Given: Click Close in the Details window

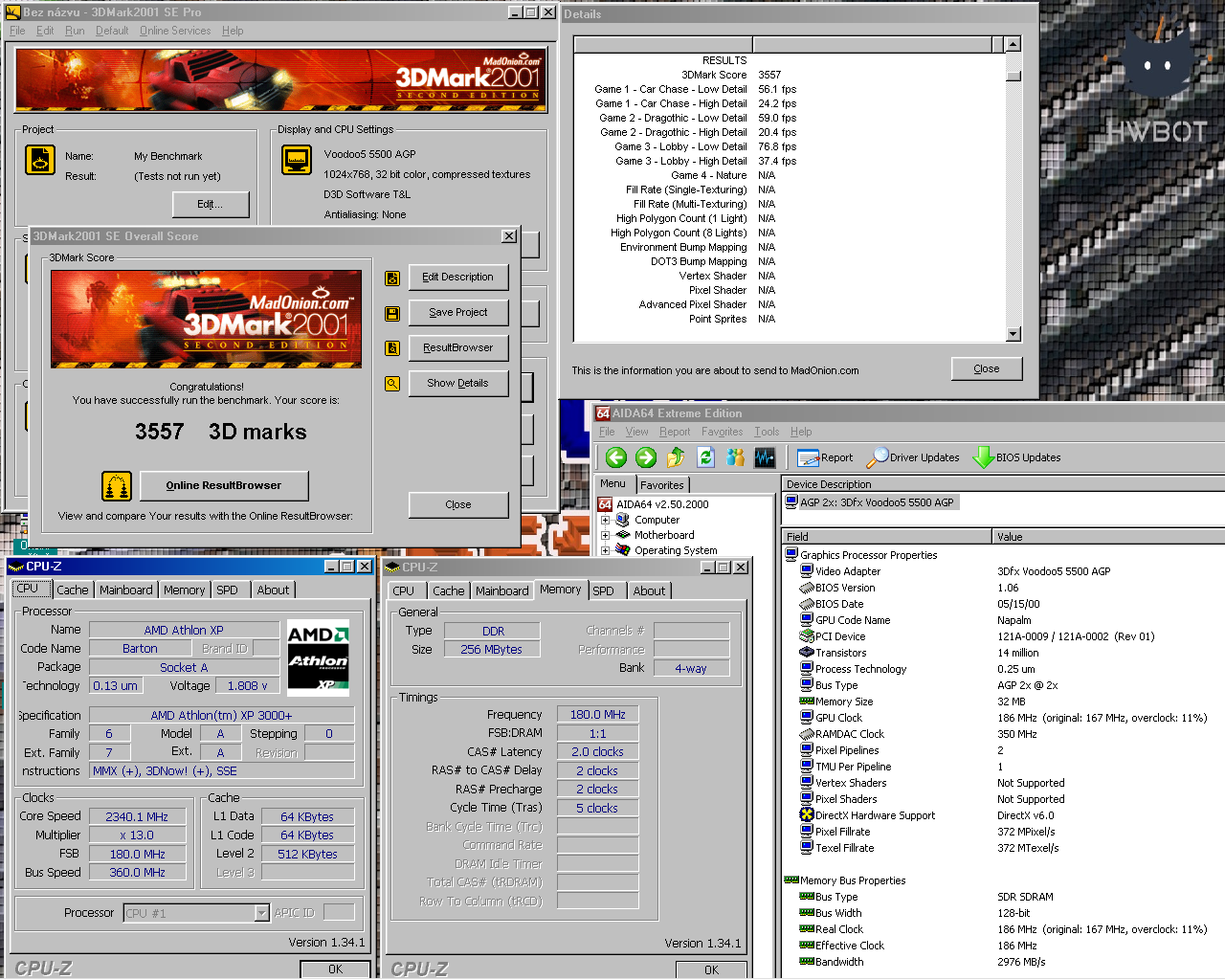Looking at the screenshot, I should click(987, 369).
